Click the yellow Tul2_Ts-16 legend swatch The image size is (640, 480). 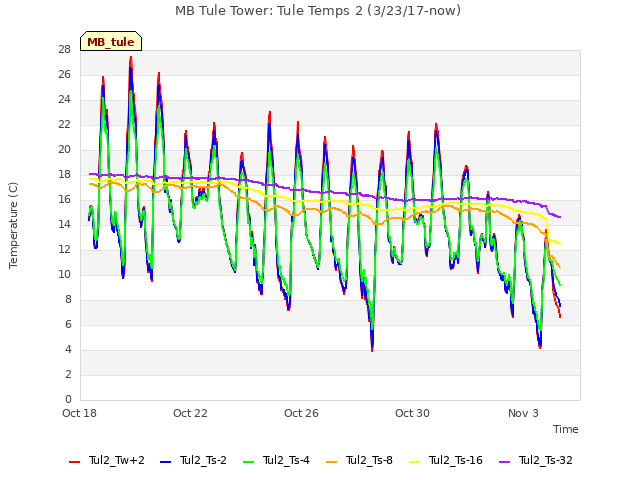(x=414, y=462)
